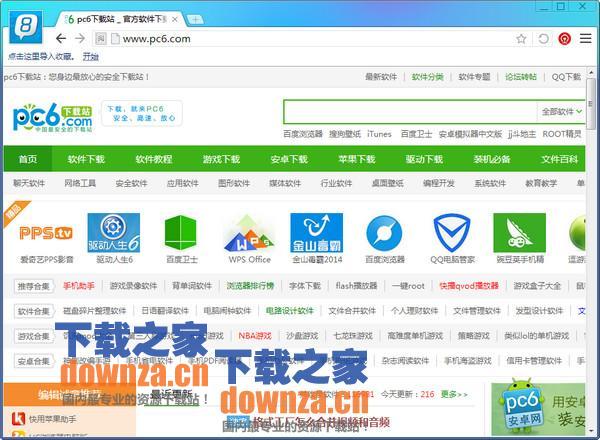Open the 驱动人生6 app icon
The height and width of the screenshot is (440, 600).
(x=114, y=233)
